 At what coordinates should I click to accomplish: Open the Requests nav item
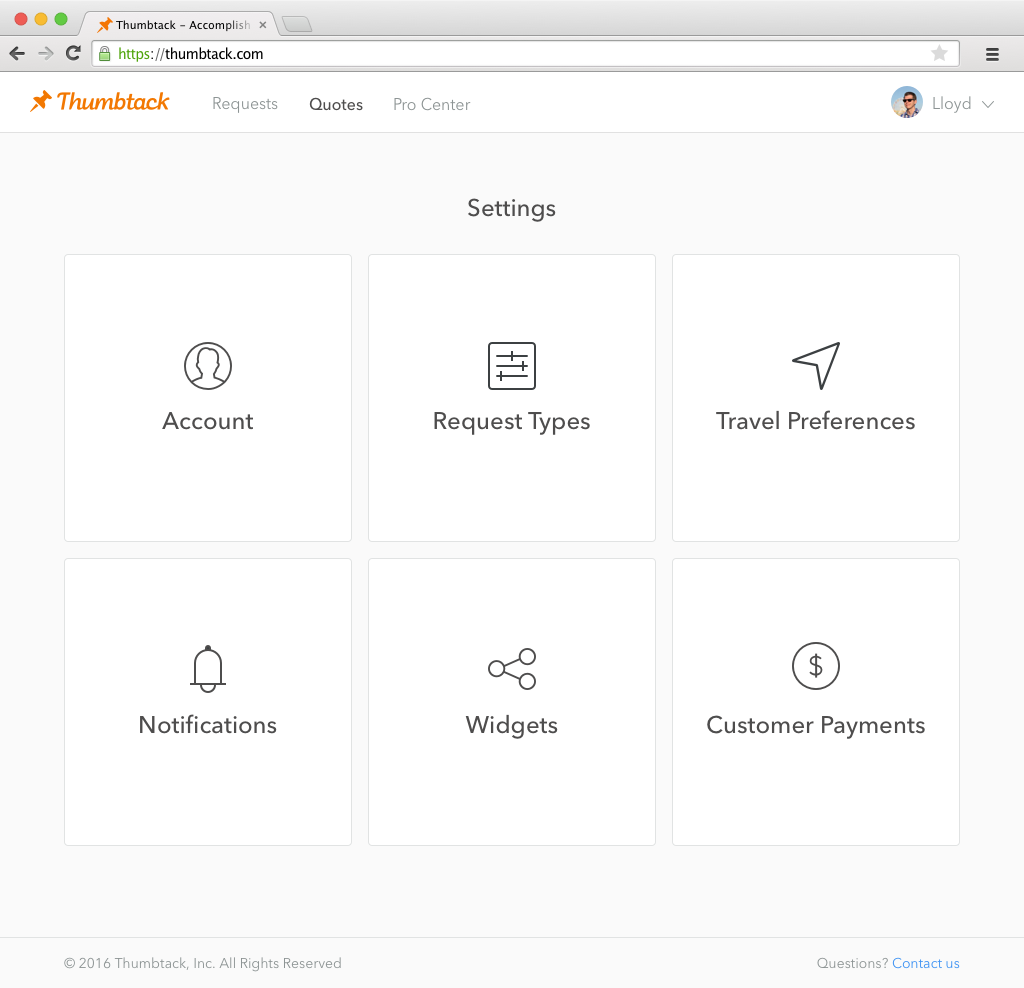pos(245,104)
